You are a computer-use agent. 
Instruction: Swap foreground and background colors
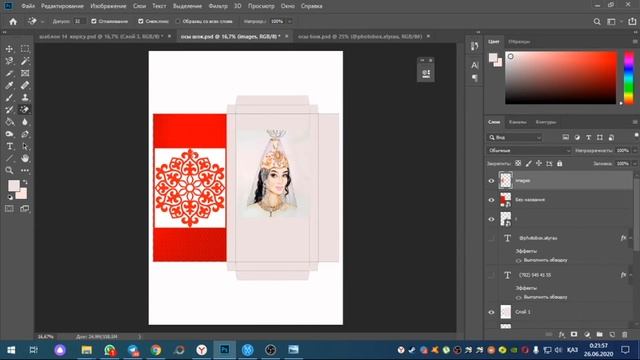[25, 182]
